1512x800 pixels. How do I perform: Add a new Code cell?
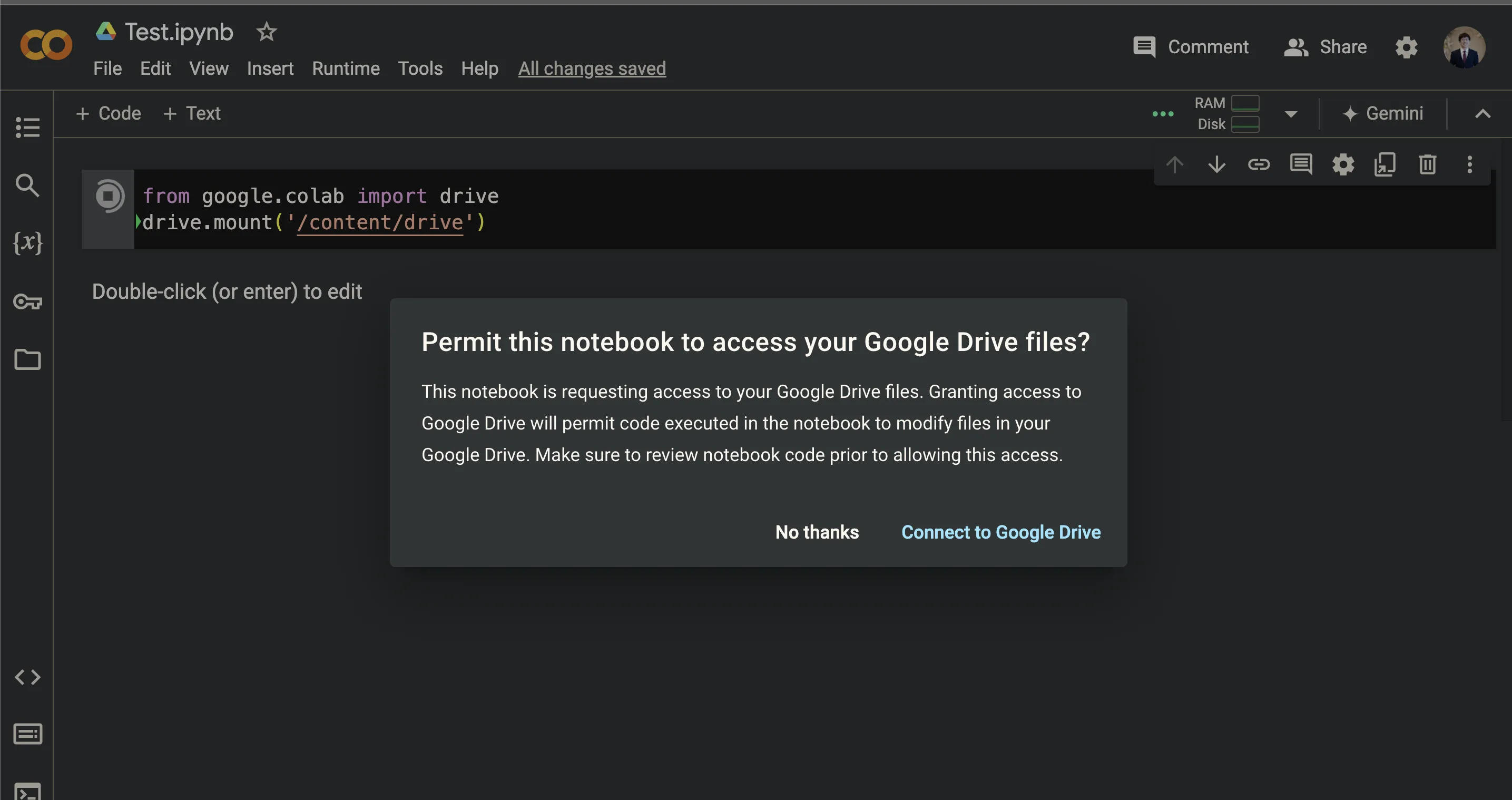pos(109,113)
